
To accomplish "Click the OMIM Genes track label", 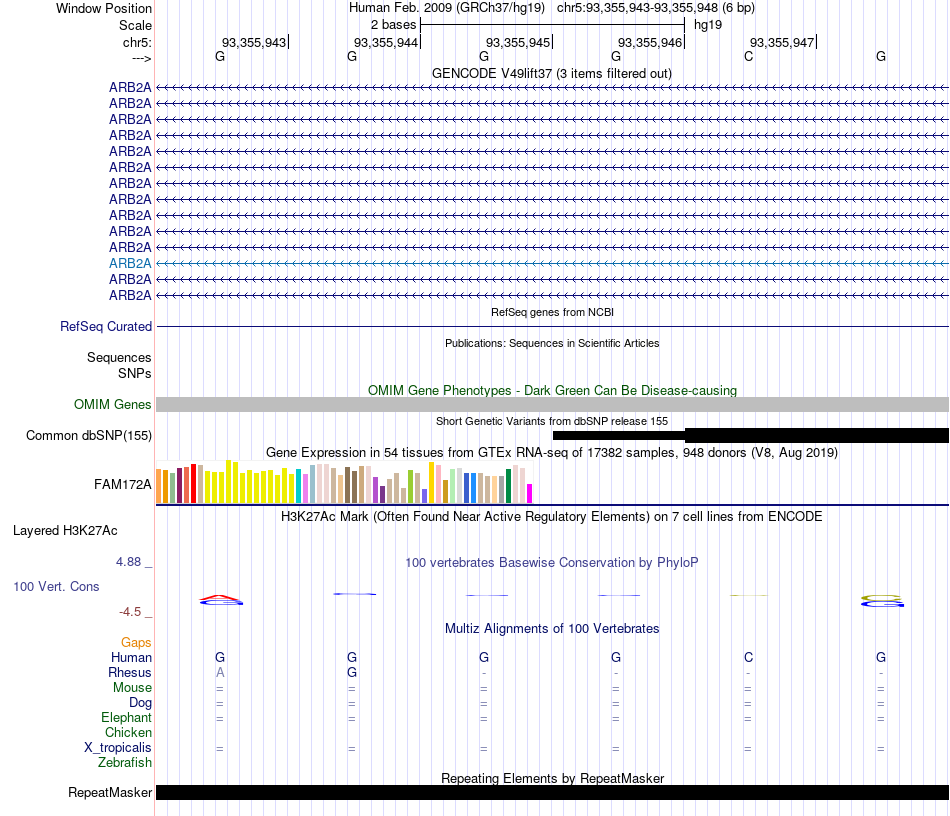I will tap(112, 405).
